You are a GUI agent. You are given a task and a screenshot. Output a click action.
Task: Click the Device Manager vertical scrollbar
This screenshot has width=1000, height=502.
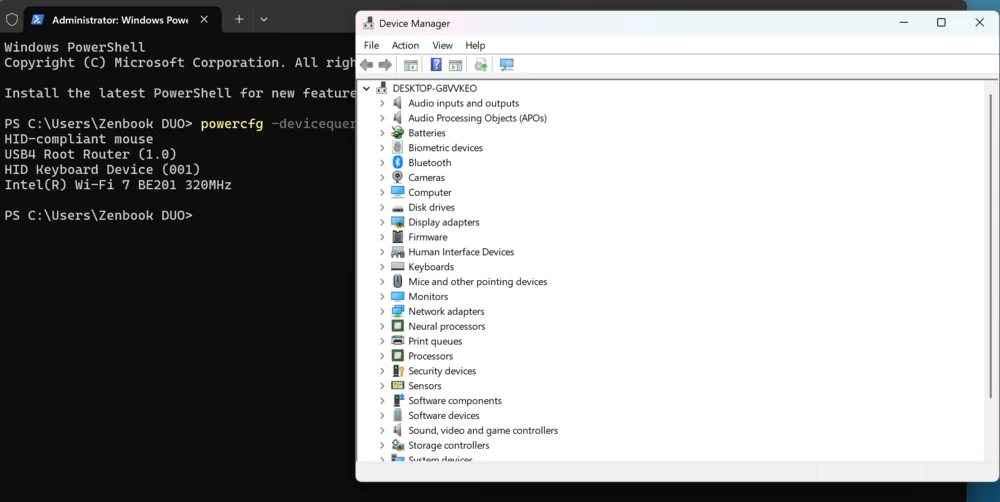tap(990, 246)
